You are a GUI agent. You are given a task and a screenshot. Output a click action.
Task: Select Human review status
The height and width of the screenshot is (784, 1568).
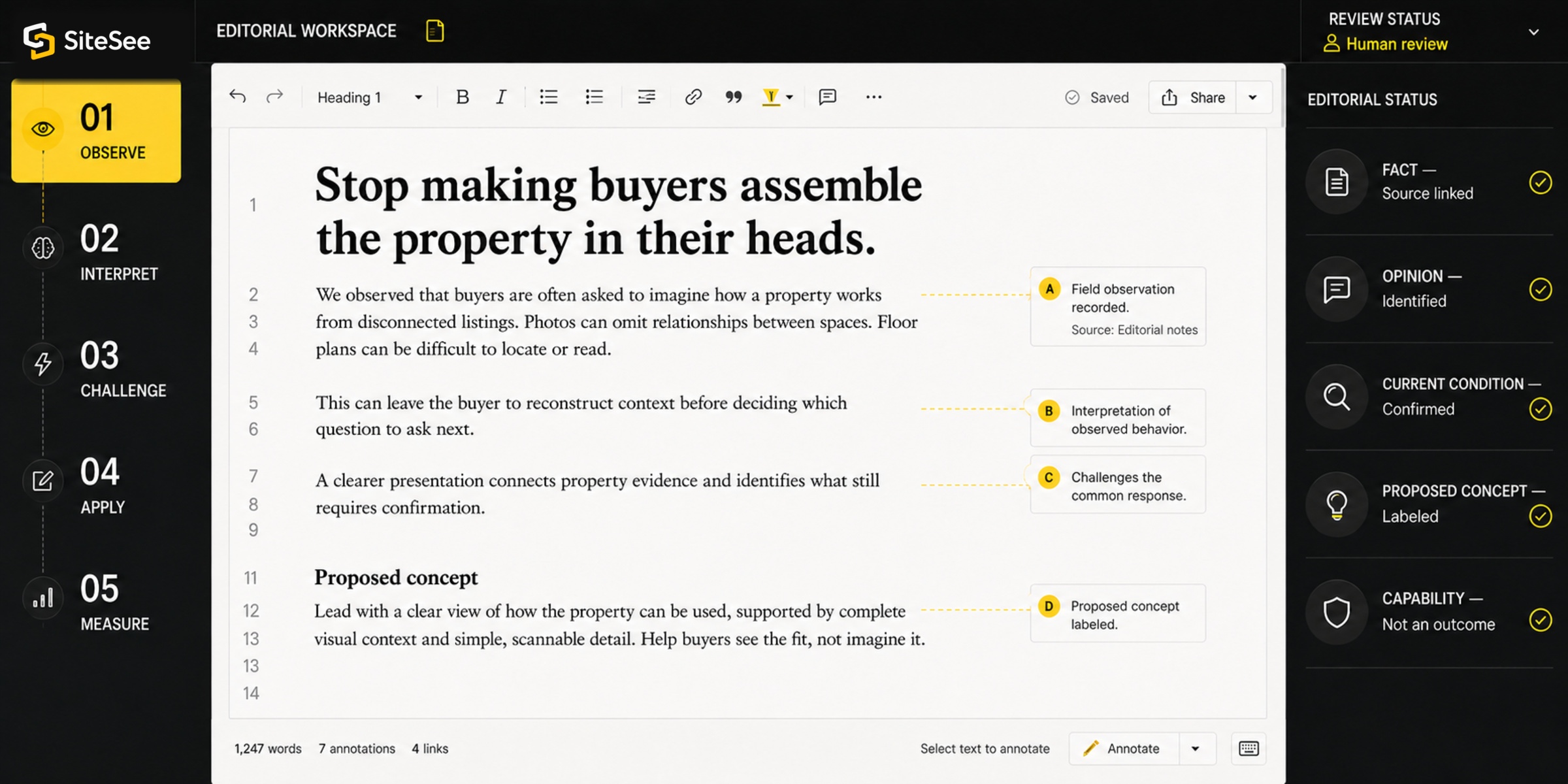(x=1385, y=44)
